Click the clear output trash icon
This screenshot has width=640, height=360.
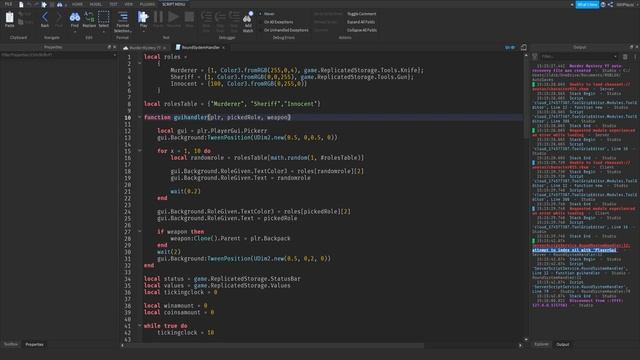[x=625, y=57]
